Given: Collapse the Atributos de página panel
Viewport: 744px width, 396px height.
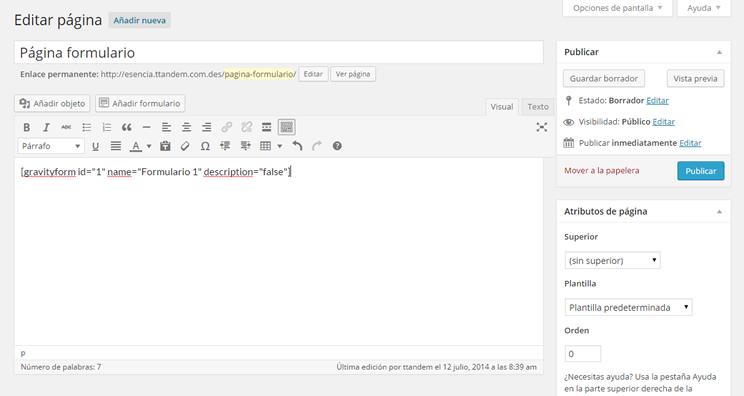Looking at the screenshot, I should pos(719,212).
